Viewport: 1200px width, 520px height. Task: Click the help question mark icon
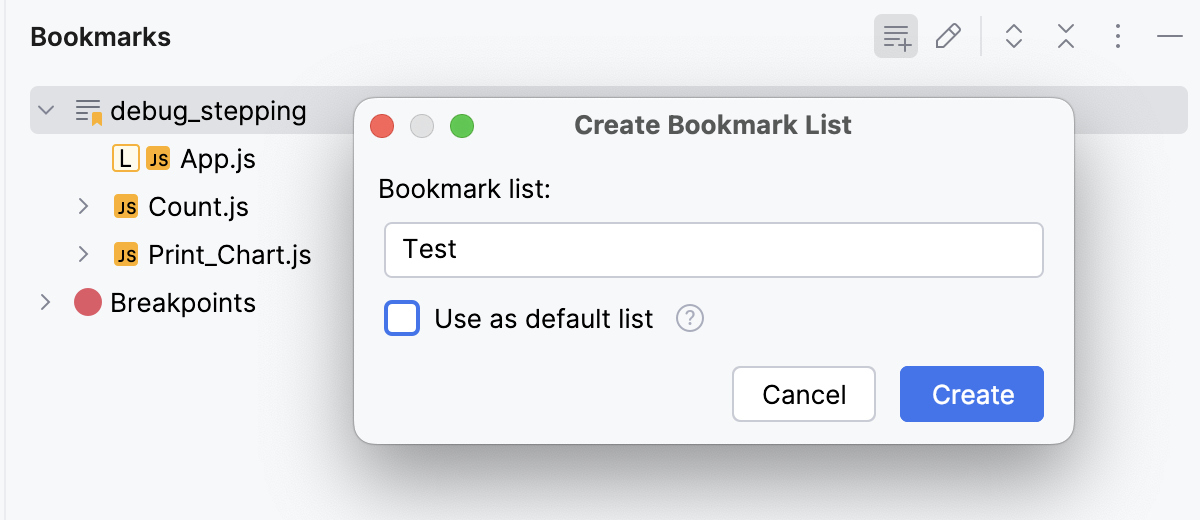[690, 319]
